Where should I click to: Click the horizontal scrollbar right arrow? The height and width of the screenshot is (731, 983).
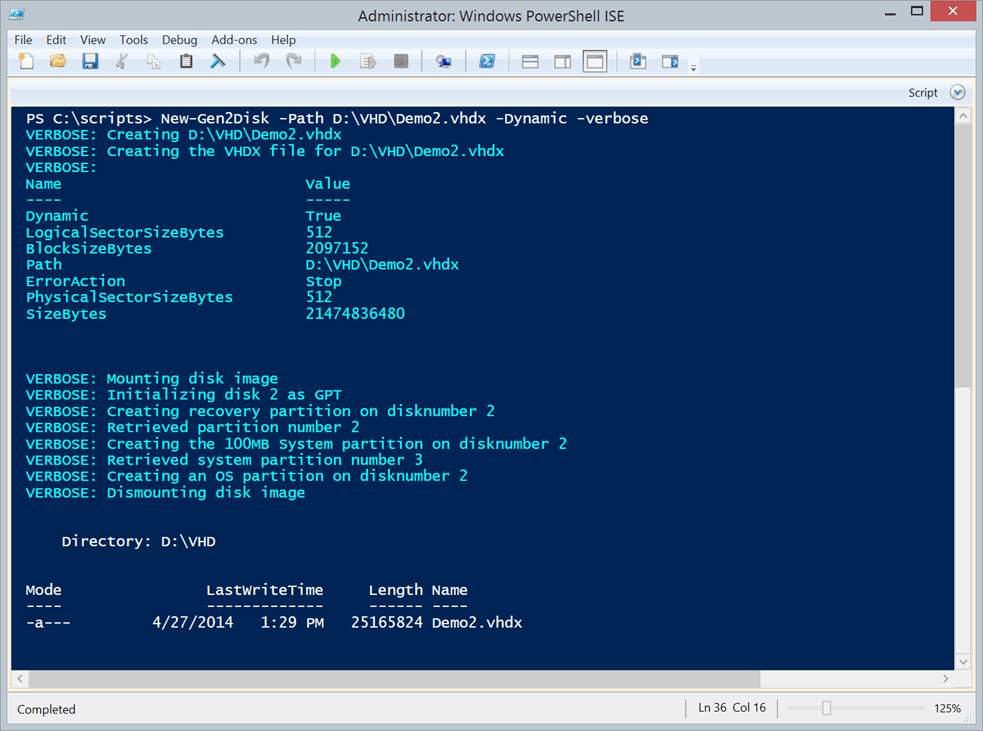(945, 678)
